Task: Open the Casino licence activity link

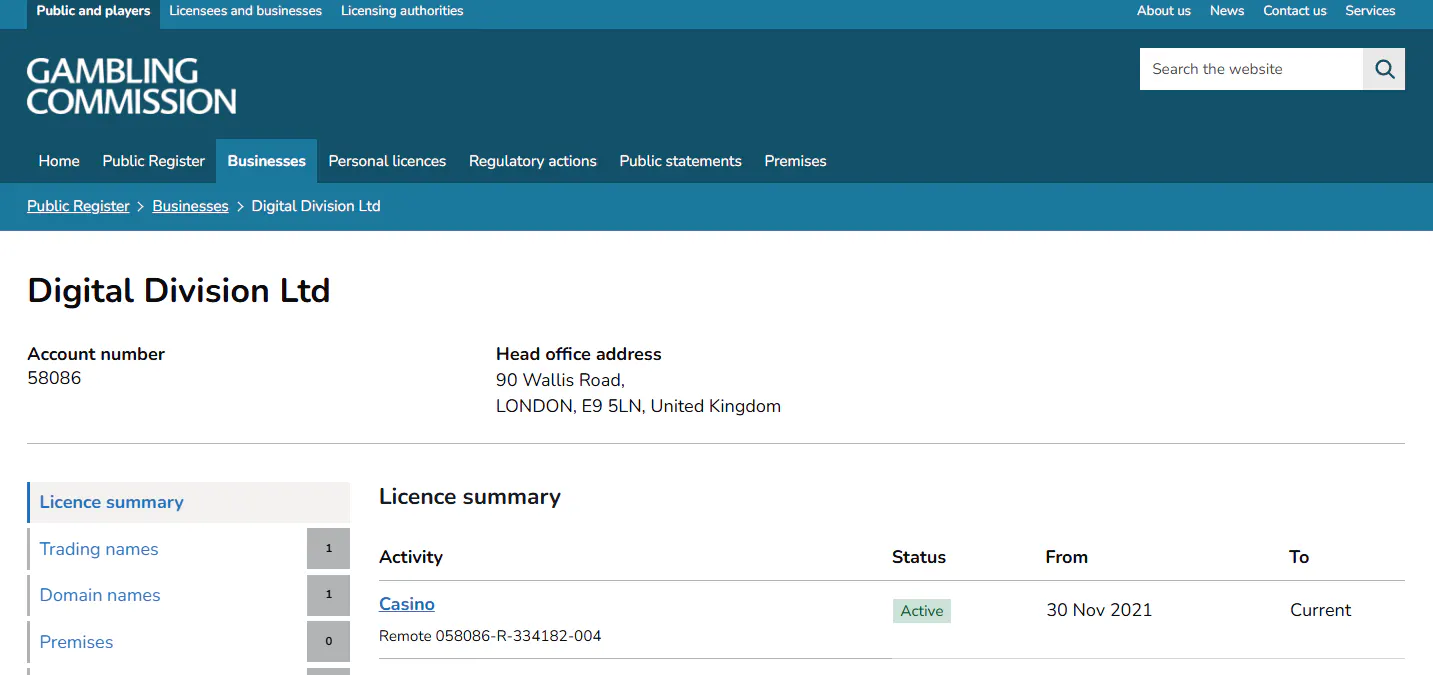Action: (407, 604)
